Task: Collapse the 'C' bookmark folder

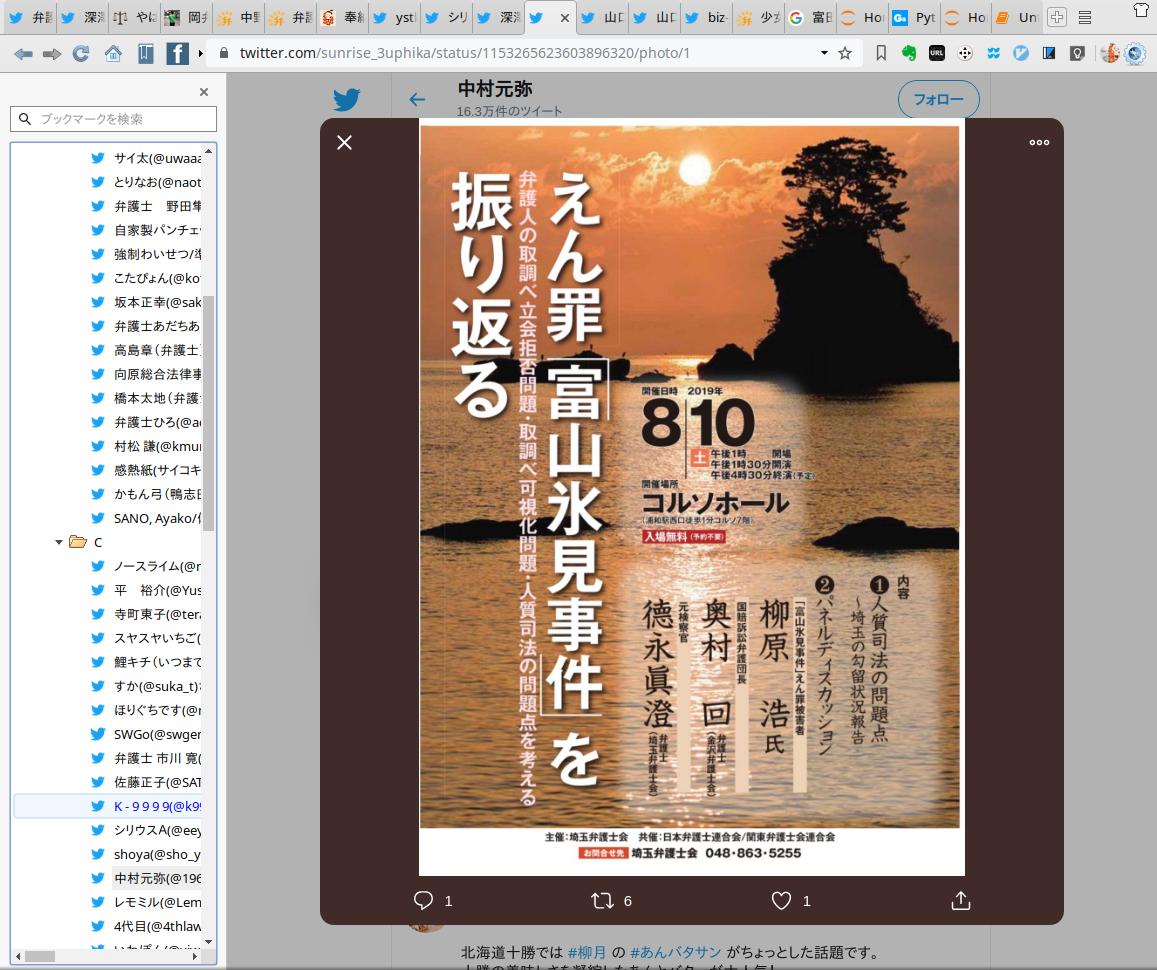Action: click(x=58, y=542)
